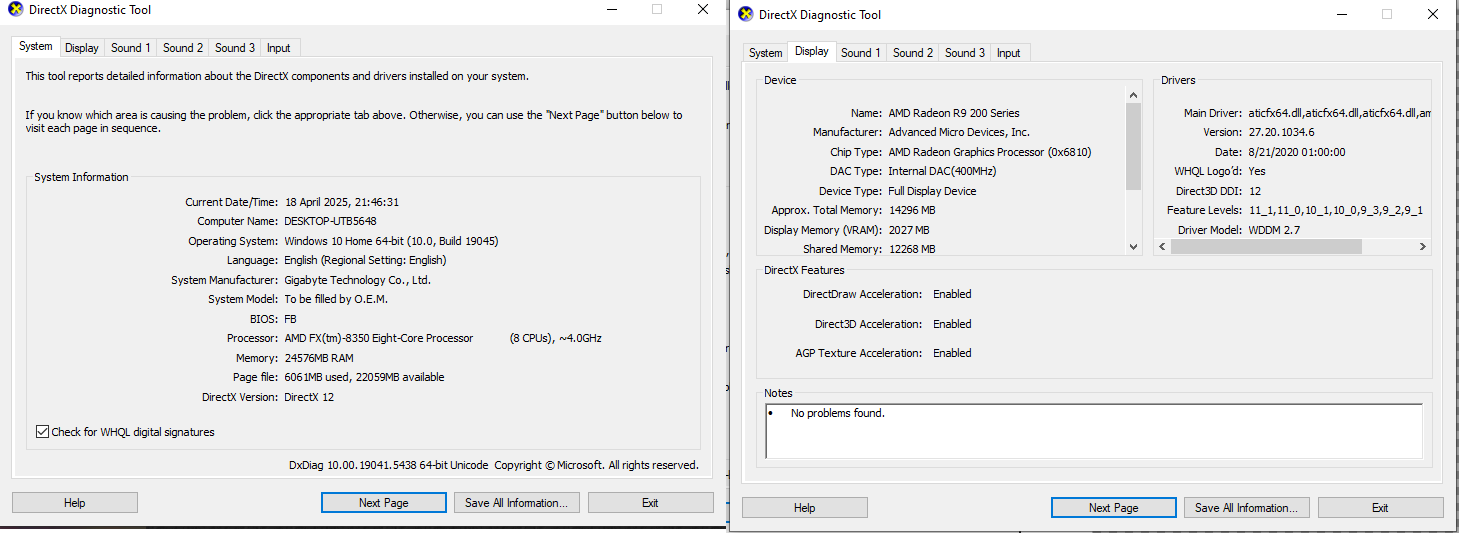Click Next Page in right window
The height and width of the screenshot is (533, 1459).
(x=1114, y=508)
